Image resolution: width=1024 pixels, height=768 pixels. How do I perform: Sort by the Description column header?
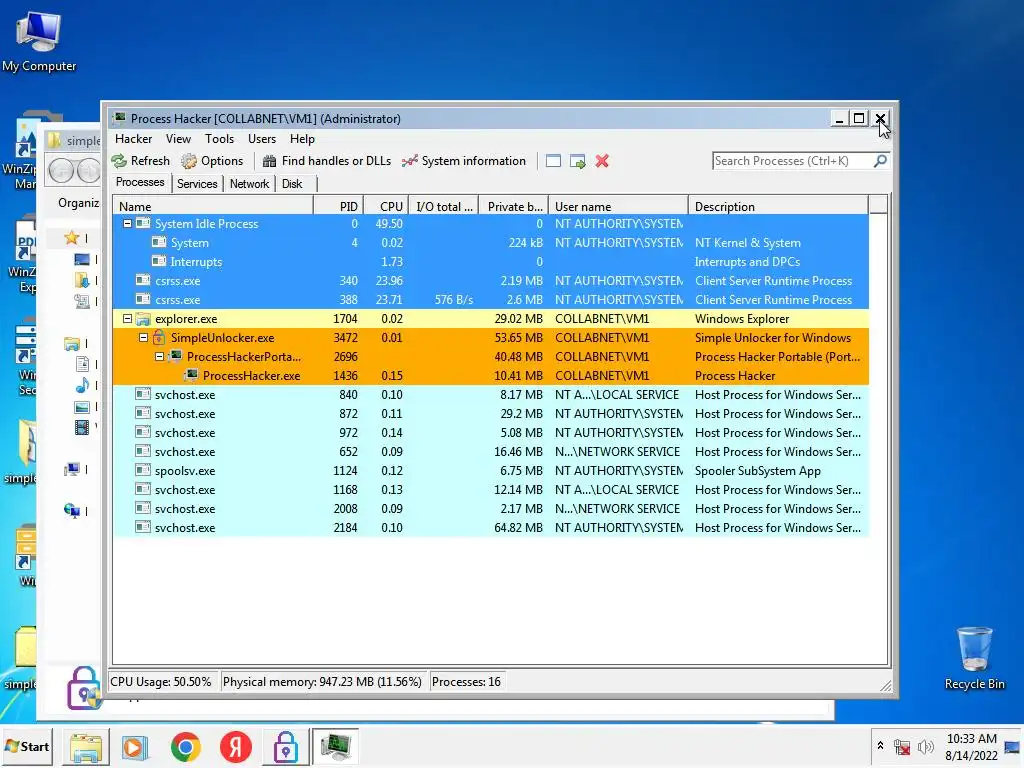(778, 206)
